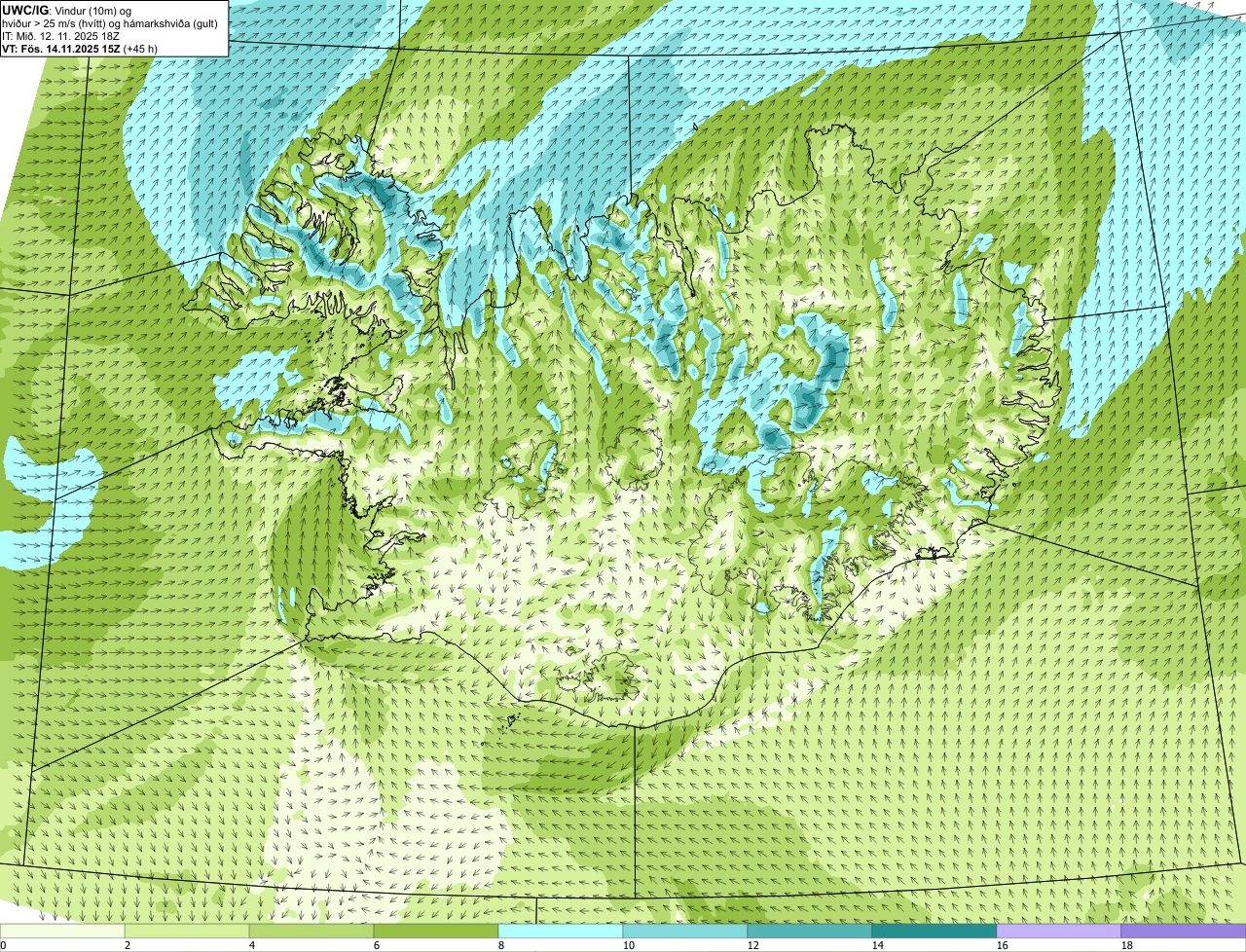The width and height of the screenshot is (1246, 952).
Task: Click the 16–18 m/s light purple legend swatch
Action: (1059, 932)
